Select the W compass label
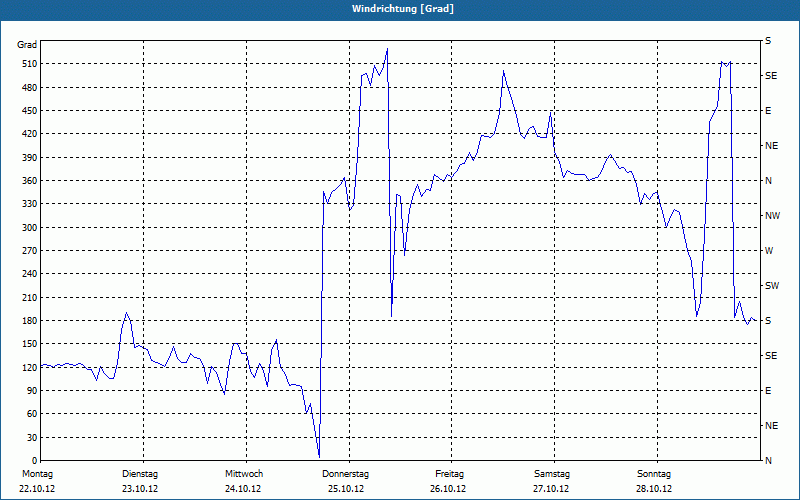 pyautogui.click(x=769, y=251)
